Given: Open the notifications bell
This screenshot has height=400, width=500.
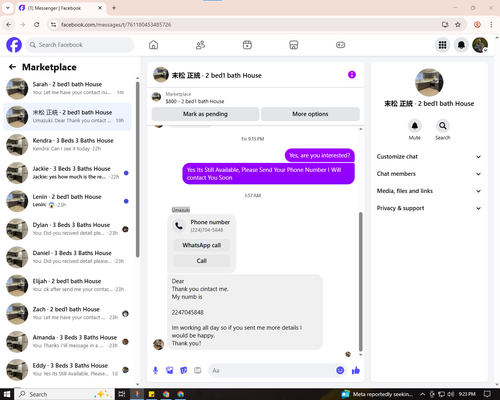Looking at the screenshot, I should 461,45.
